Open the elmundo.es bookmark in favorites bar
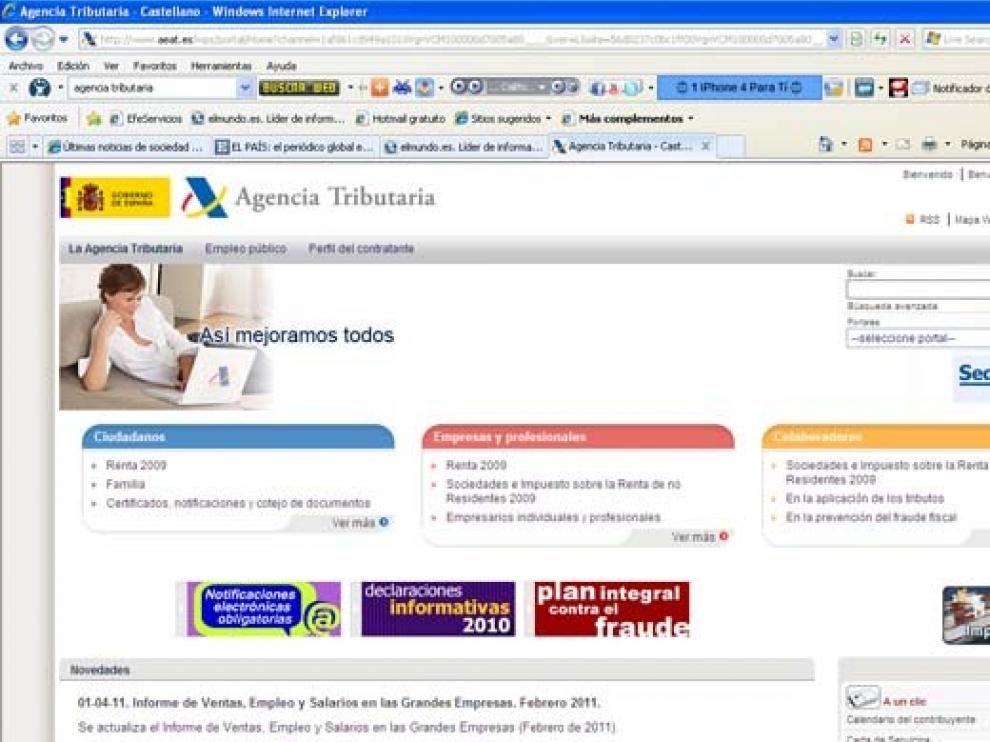Viewport: 990px width, 742px height. (269, 118)
